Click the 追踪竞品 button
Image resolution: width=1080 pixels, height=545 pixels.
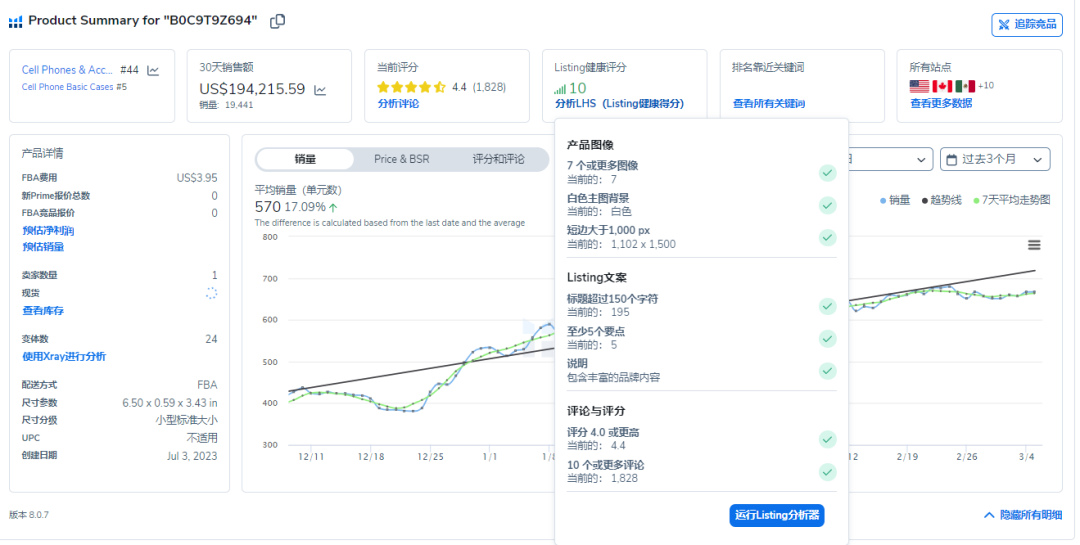1027,25
